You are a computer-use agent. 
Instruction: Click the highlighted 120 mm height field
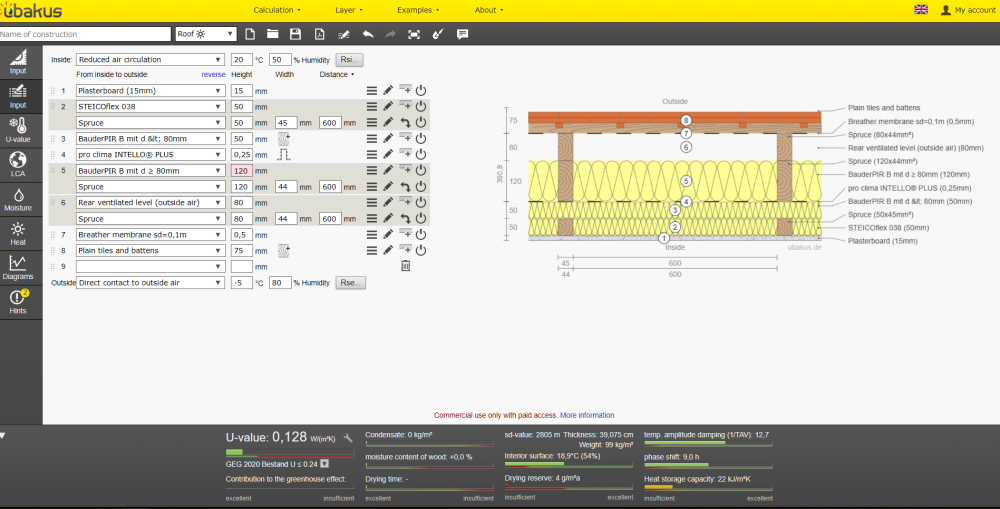(x=242, y=170)
